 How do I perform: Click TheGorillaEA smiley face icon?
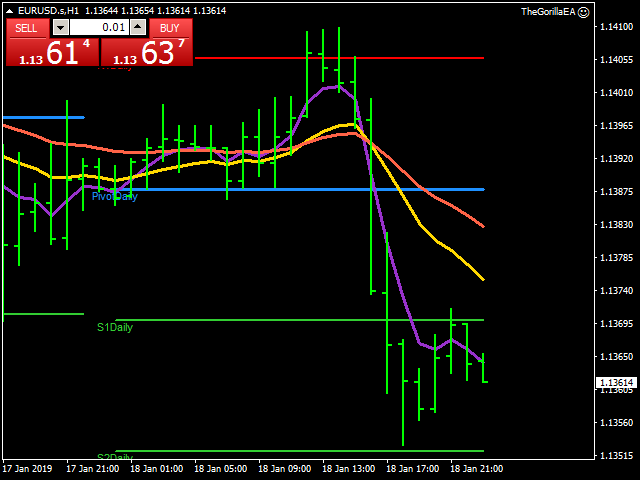click(584, 12)
